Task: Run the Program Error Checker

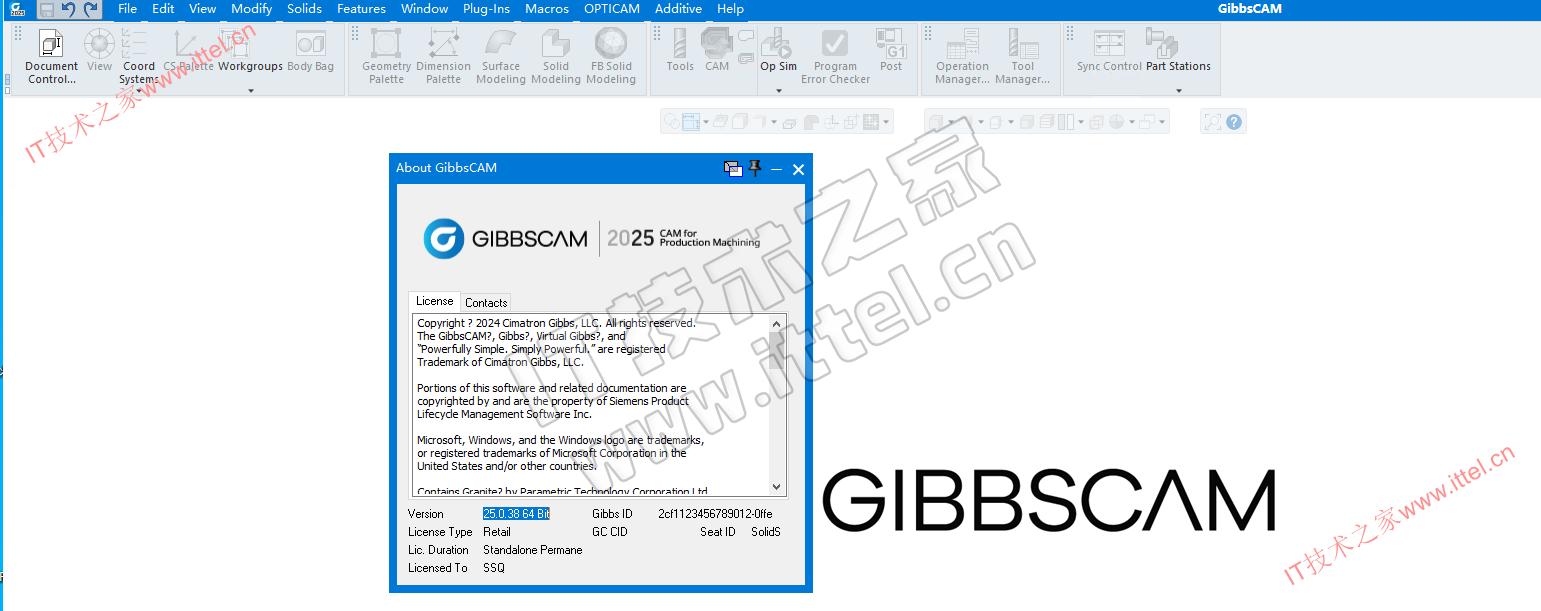Action: 835,57
